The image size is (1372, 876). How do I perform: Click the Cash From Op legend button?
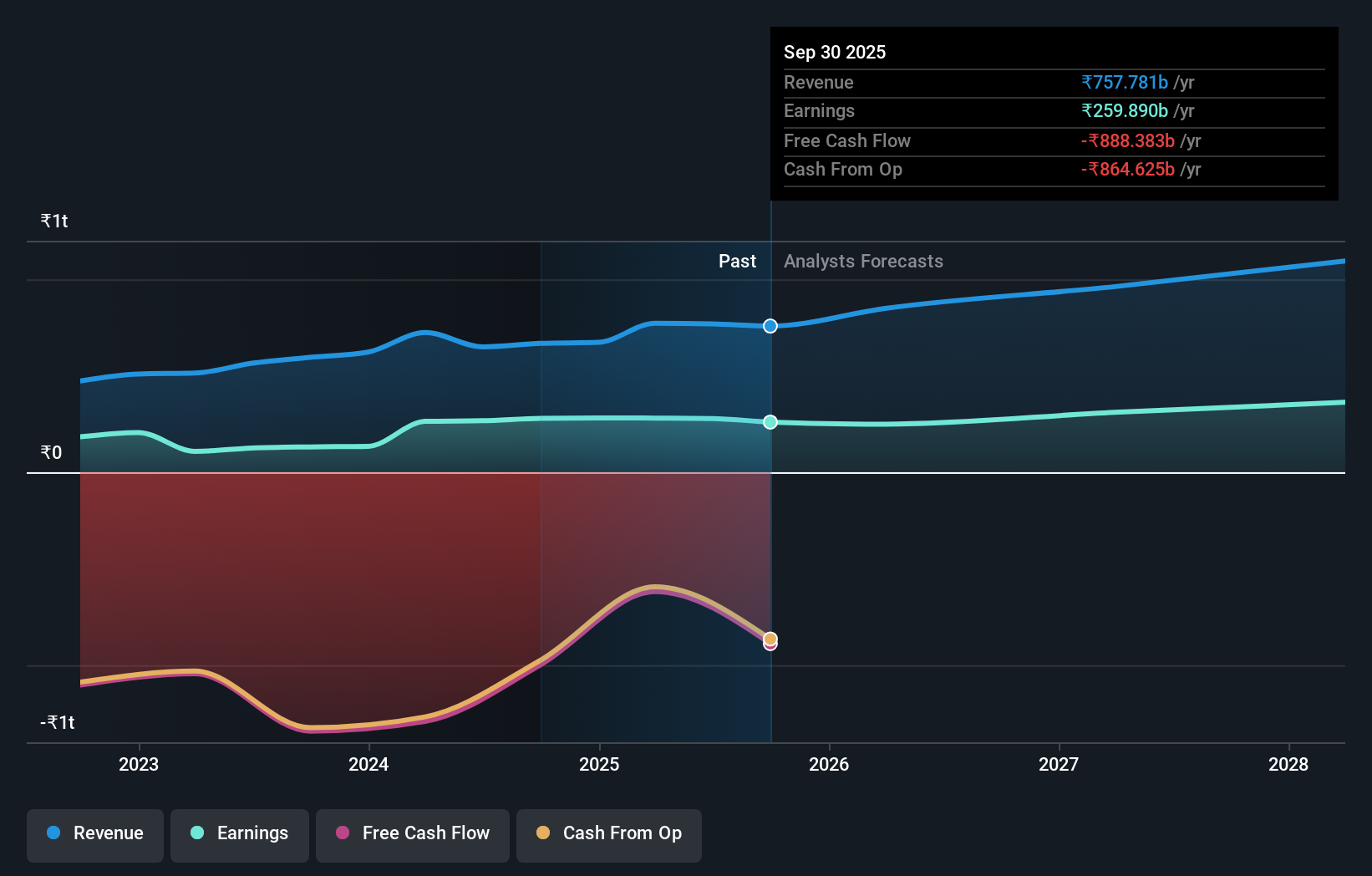pos(608,835)
